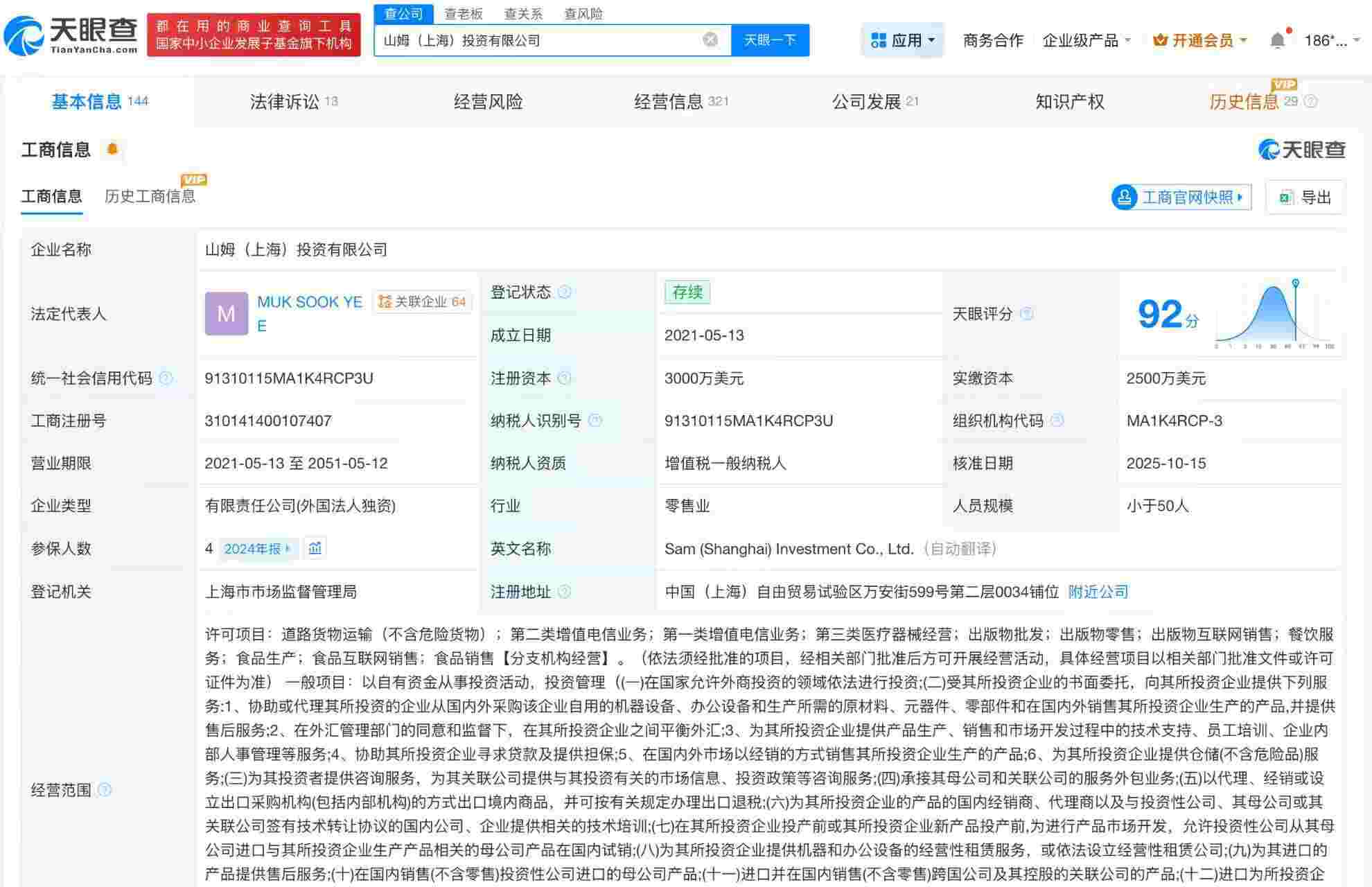1372x887 pixels.
Task: Click the report icon after 2024年报
Action: click(x=315, y=547)
